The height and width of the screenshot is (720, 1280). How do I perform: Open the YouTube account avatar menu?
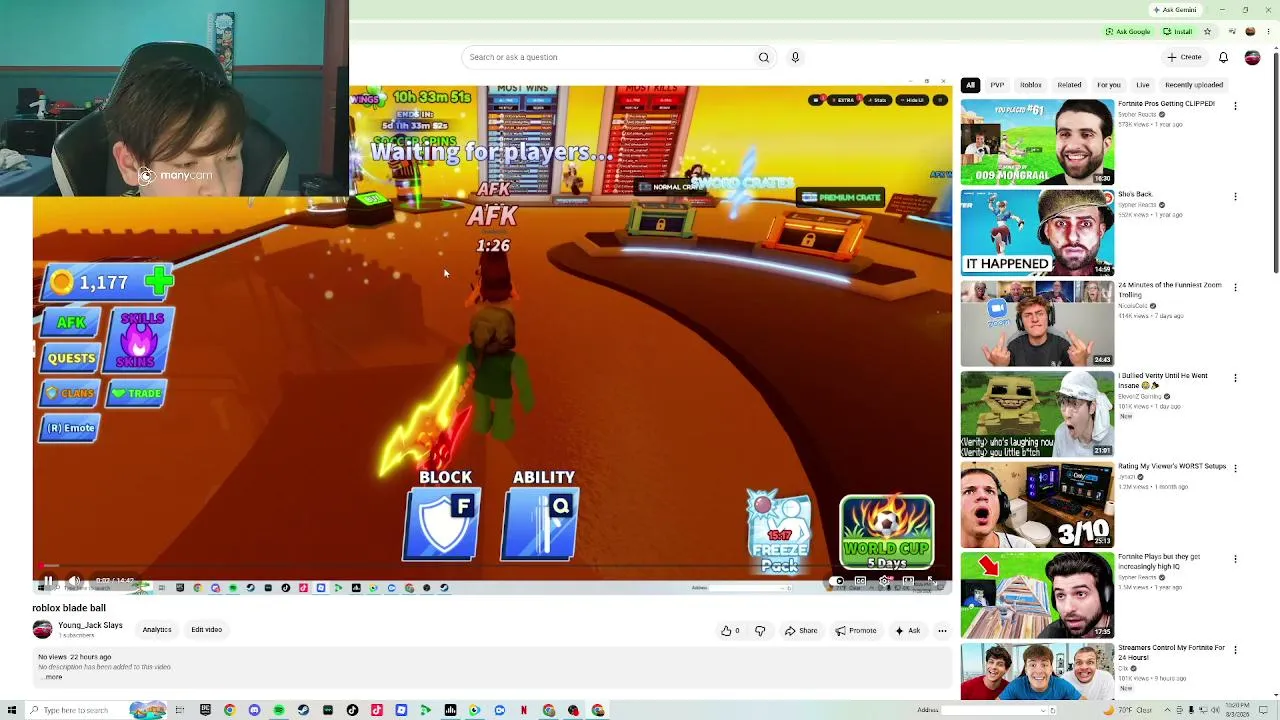[x=1252, y=57]
